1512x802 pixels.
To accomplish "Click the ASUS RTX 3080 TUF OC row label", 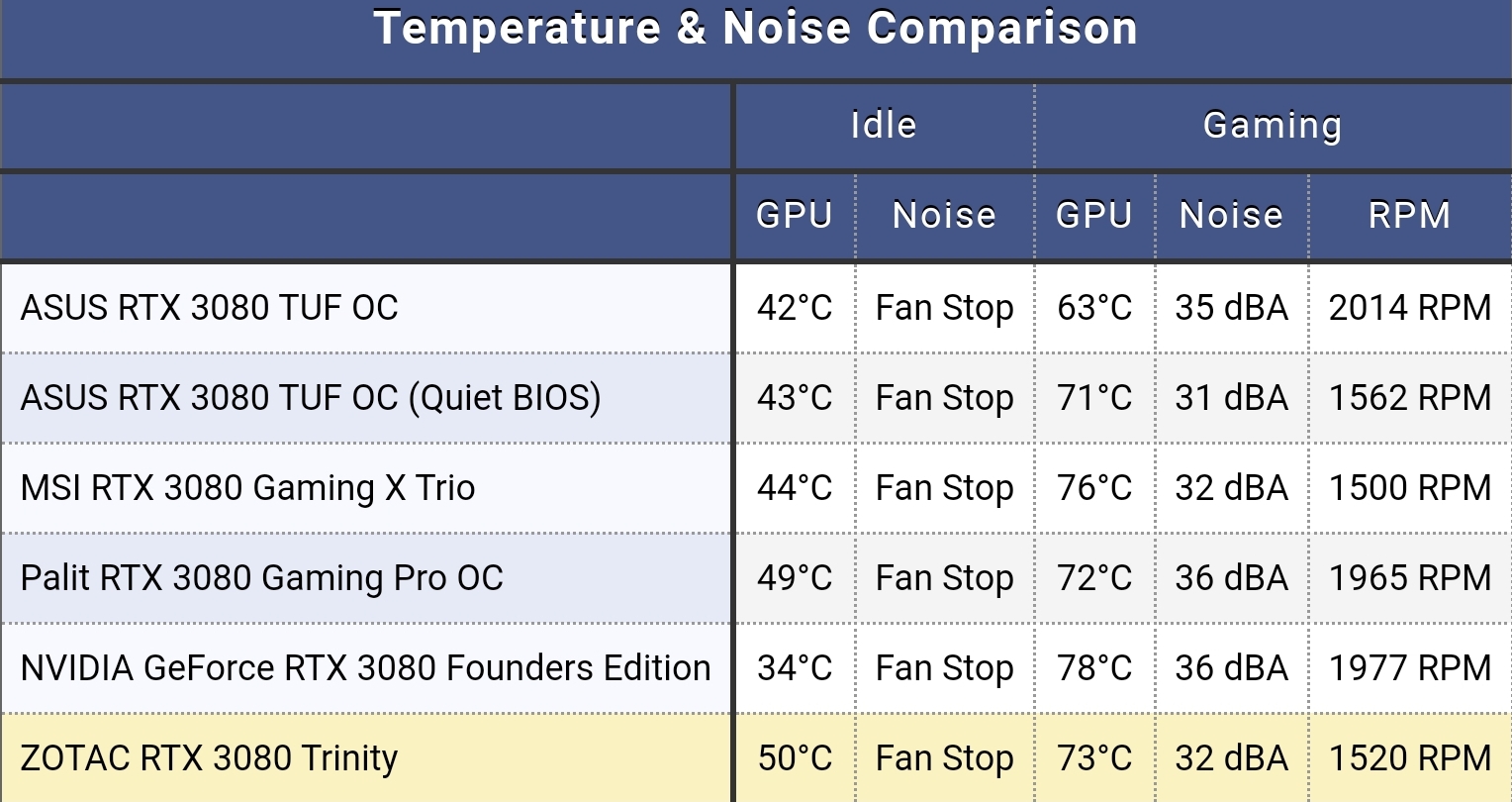I will click(210, 308).
